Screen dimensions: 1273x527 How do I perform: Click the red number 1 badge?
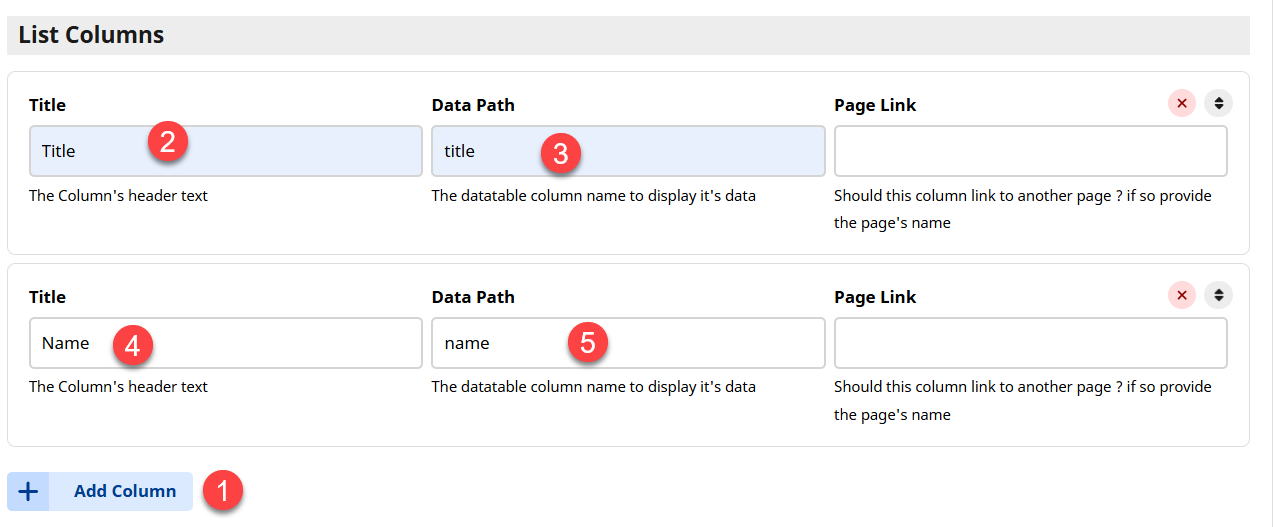tap(222, 491)
